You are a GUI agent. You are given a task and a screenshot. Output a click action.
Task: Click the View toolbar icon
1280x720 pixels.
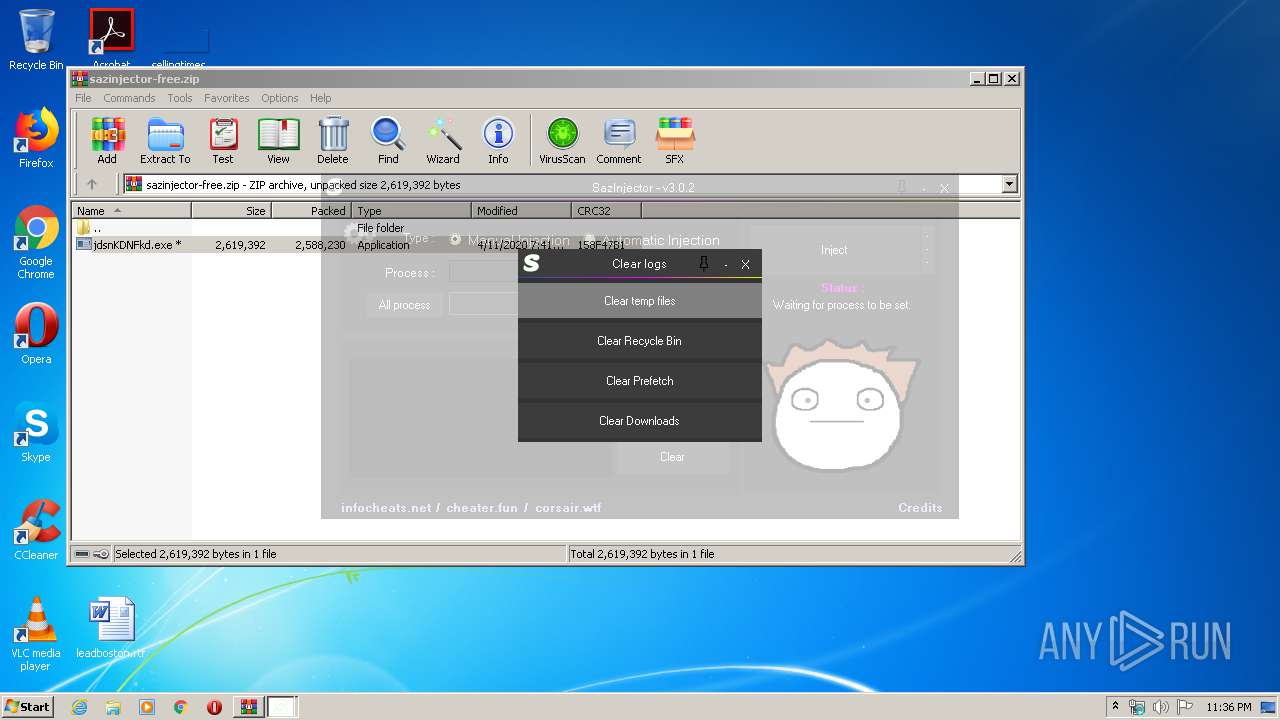point(278,141)
